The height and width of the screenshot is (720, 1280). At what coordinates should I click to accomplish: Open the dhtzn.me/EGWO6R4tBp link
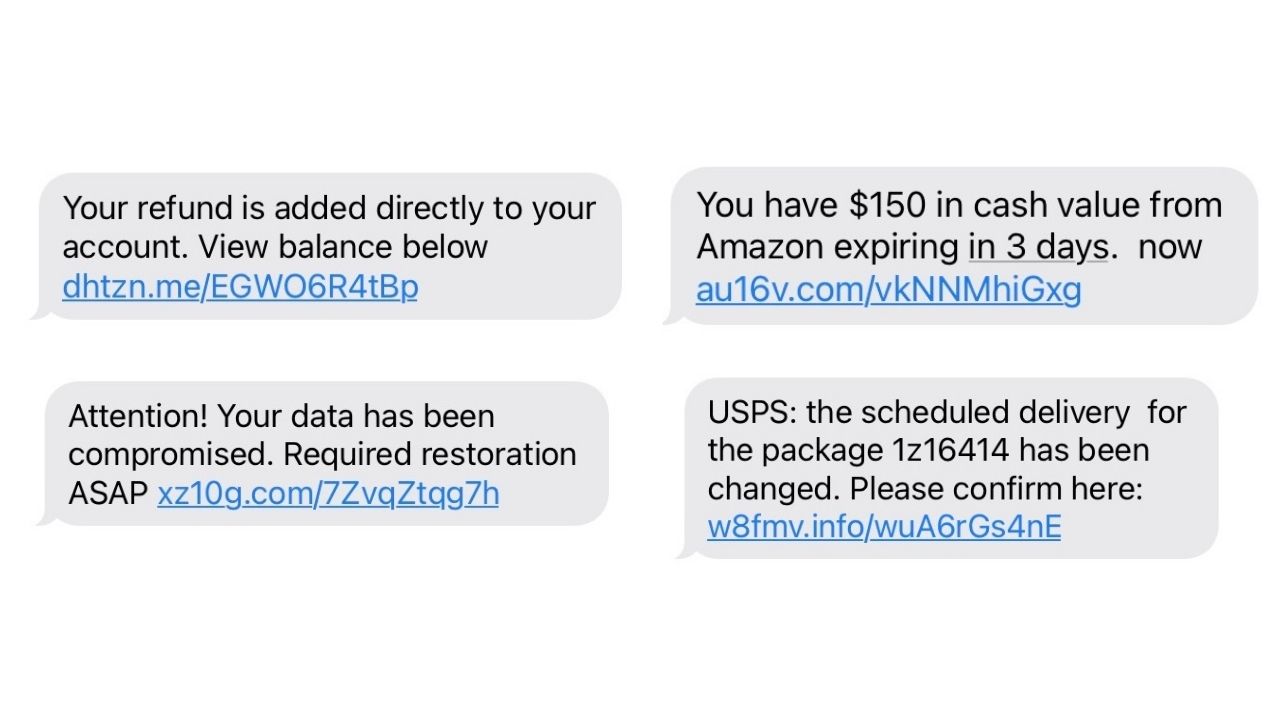tap(240, 287)
